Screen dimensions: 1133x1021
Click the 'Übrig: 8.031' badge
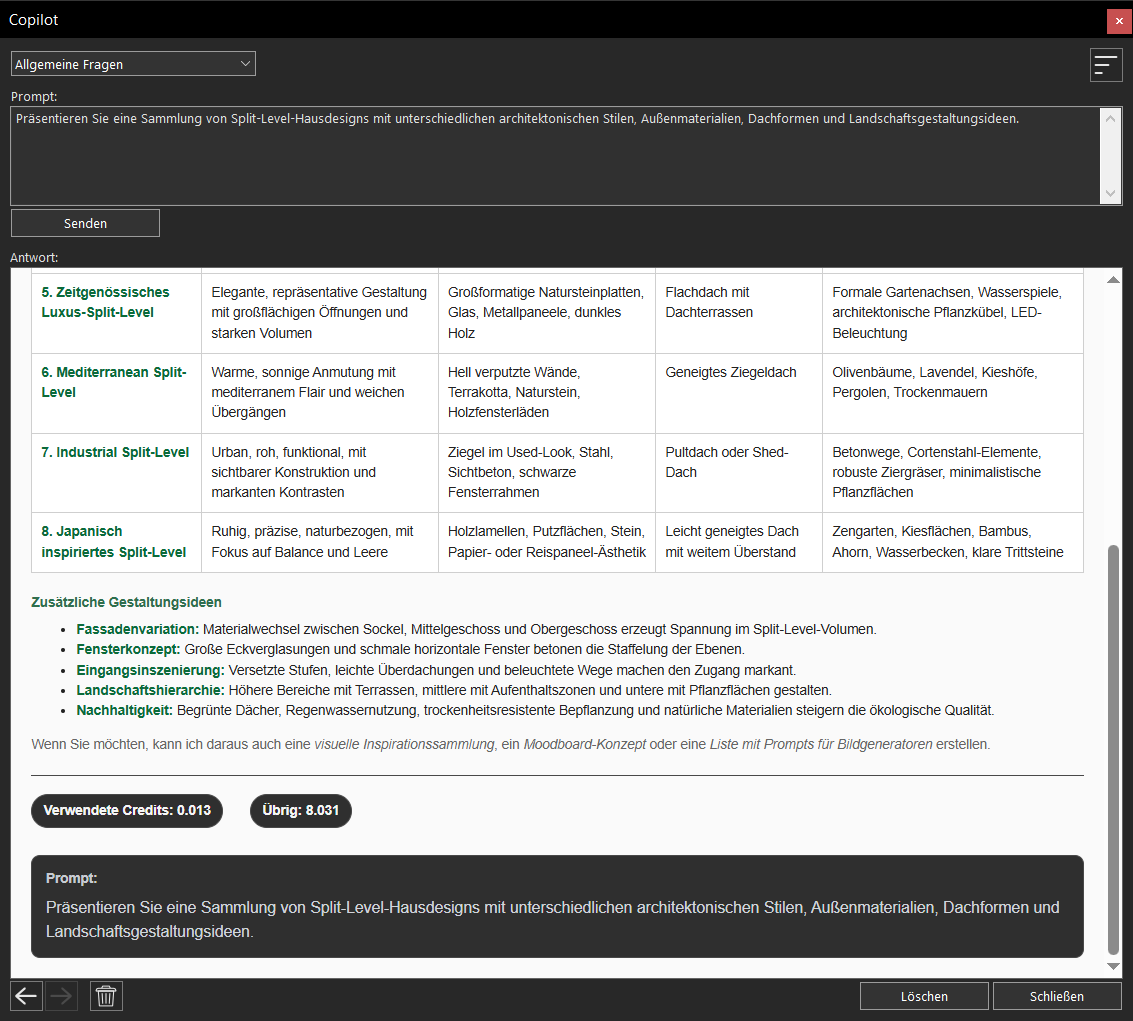click(301, 811)
